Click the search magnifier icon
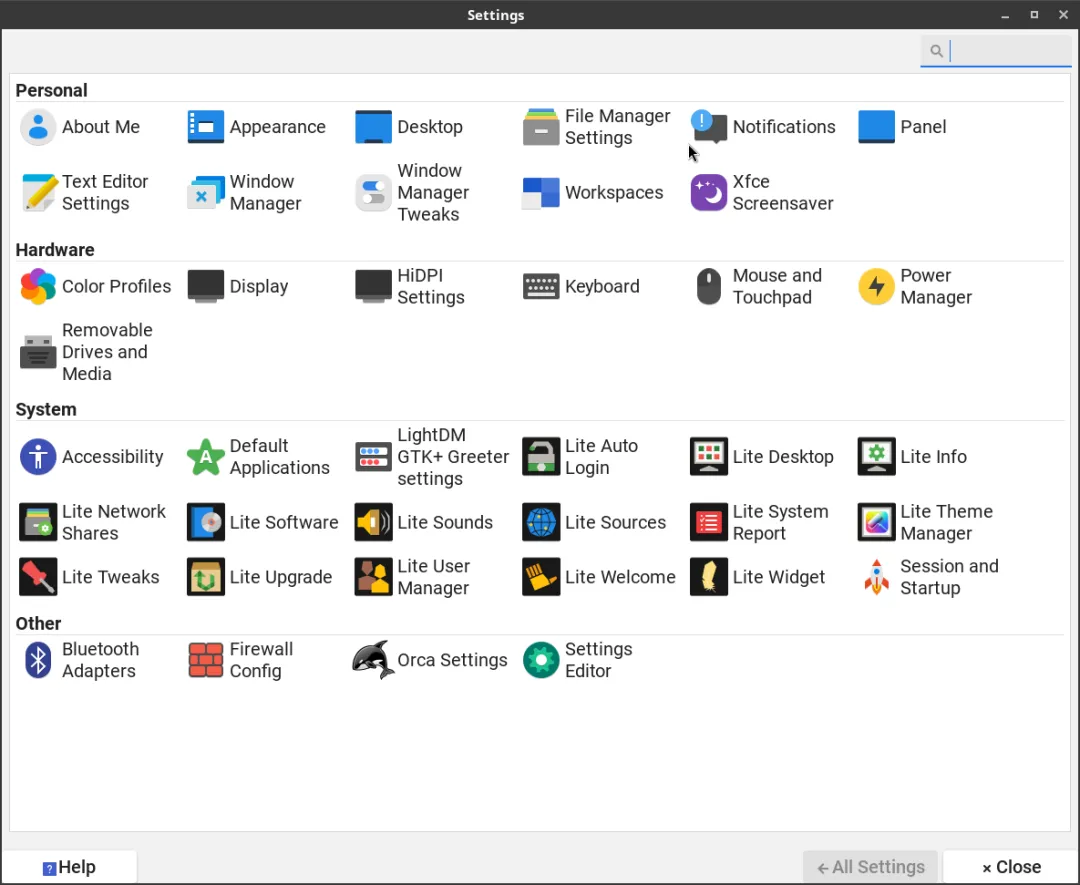Image resolution: width=1080 pixels, height=885 pixels. click(x=936, y=50)
